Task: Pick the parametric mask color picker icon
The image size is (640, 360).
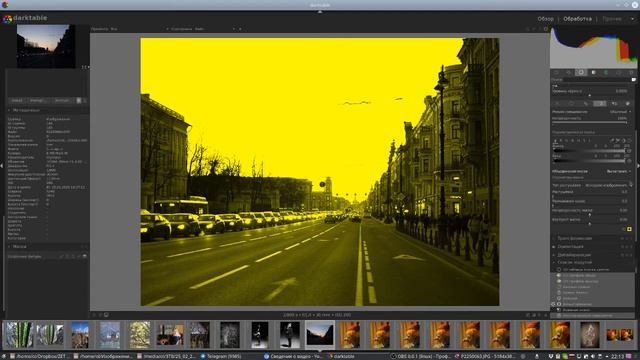Action: click(612, 140)
